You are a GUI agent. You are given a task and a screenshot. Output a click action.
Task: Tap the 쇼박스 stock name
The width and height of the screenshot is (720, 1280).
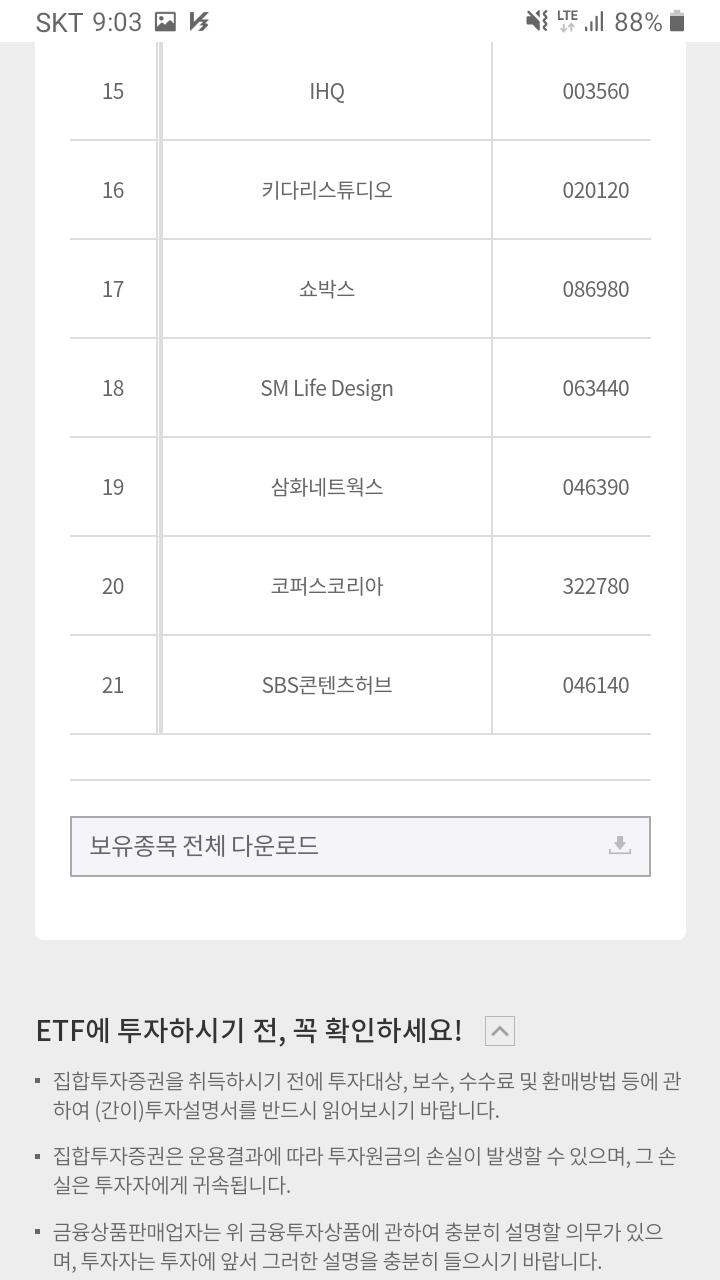click(327, 289)
